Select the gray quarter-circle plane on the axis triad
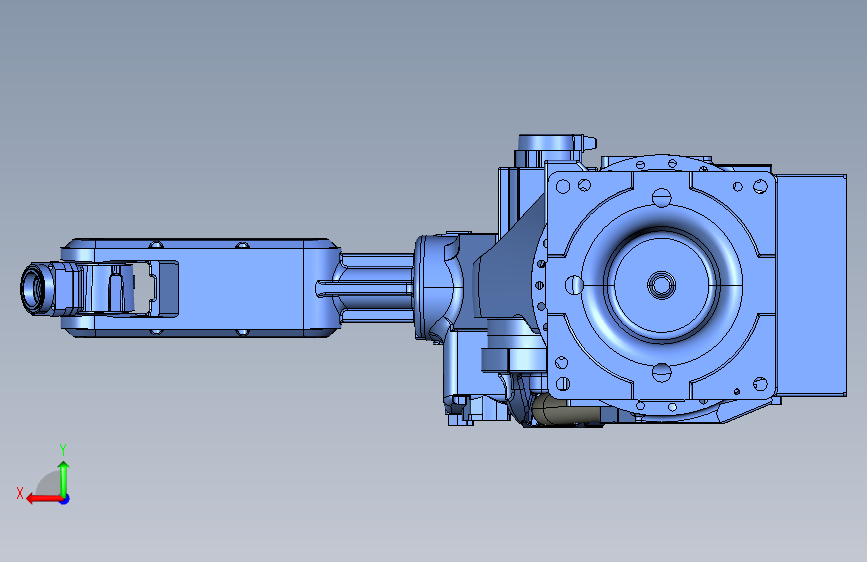The width and height of the screenshot is (867, 562). coord(48,483)
